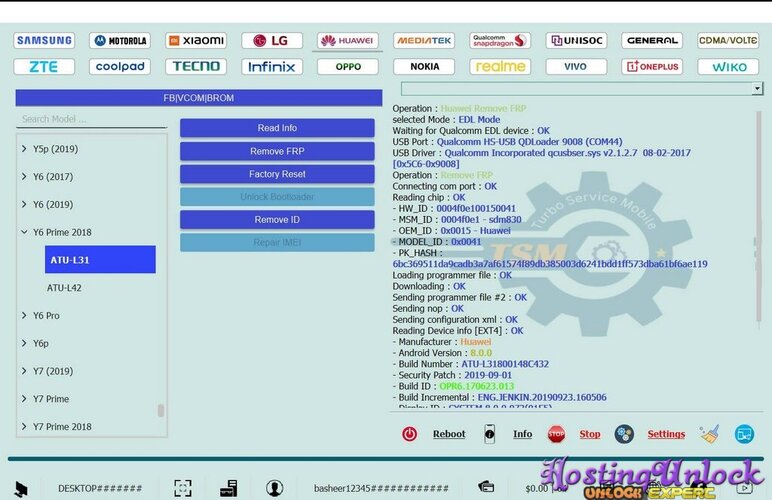772x500 pixels.
Task: Select the ATU-L42 model entry
Action: 64,288
